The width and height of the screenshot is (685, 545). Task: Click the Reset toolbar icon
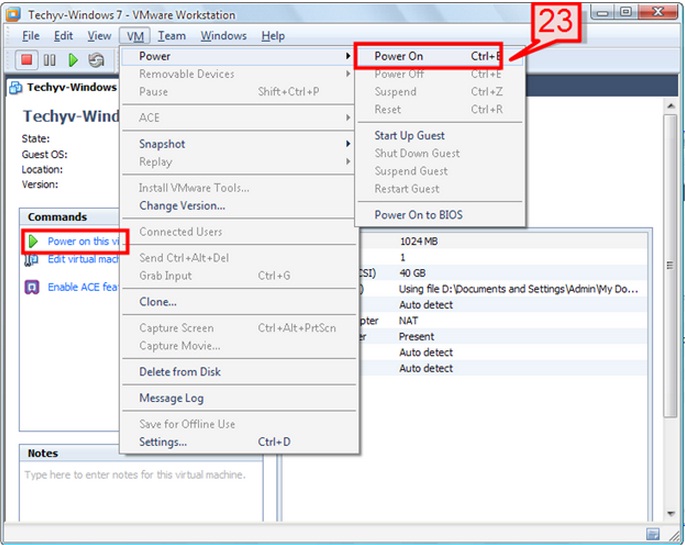pos(96,60)
